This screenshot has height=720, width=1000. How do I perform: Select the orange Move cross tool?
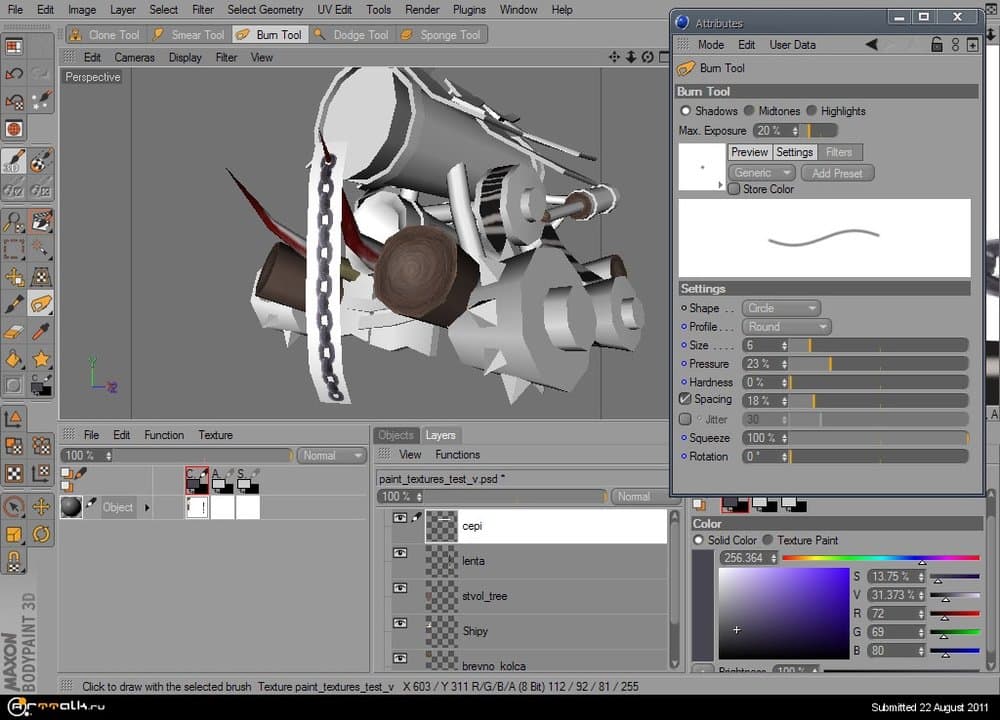pyautogui.click(x=41, y=507)
